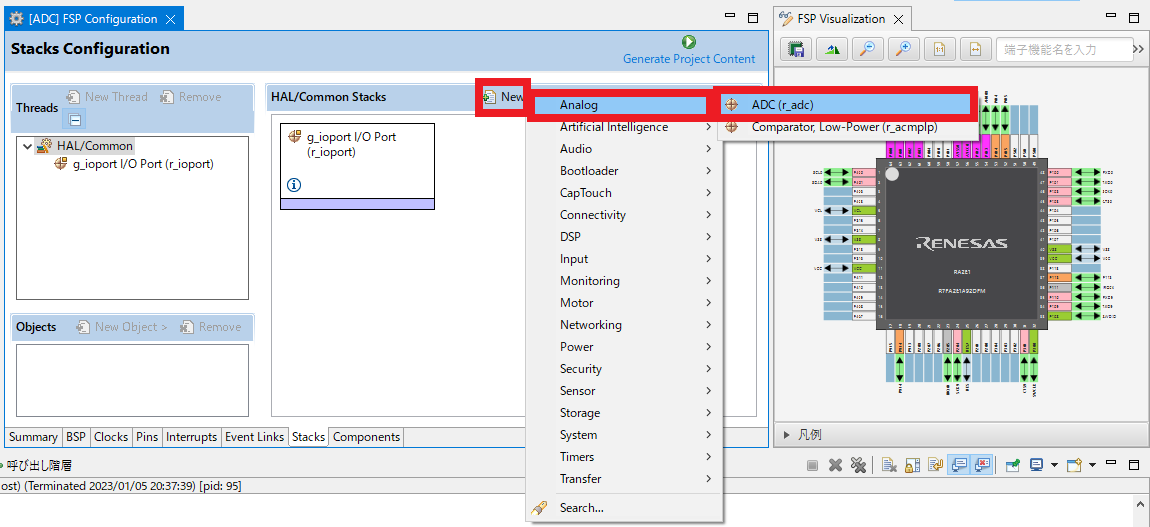Click the Pin Console icon
Image resolution: width=1150 pixels, height=527 pixels.
point(1013,465)
